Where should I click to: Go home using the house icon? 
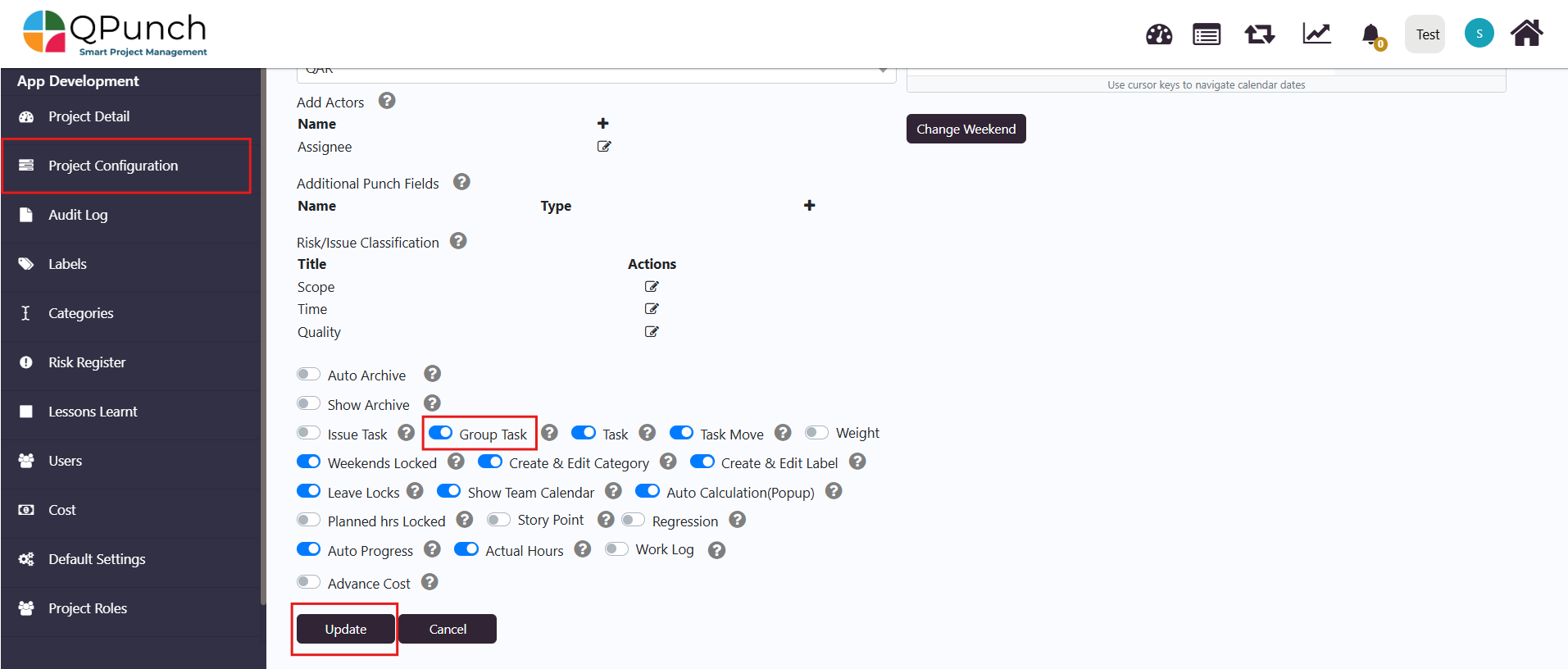(1526, 34)
